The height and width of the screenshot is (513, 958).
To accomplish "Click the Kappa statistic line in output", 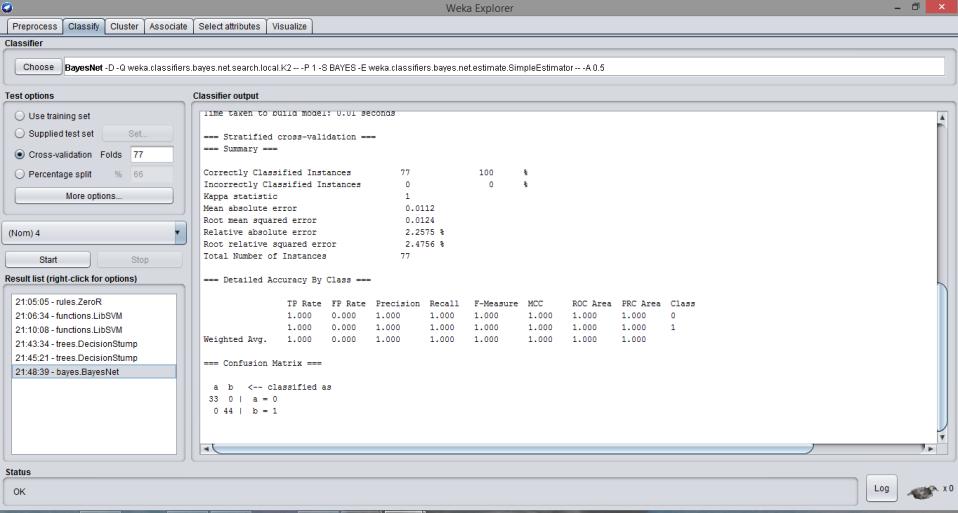I will point(307,197).
